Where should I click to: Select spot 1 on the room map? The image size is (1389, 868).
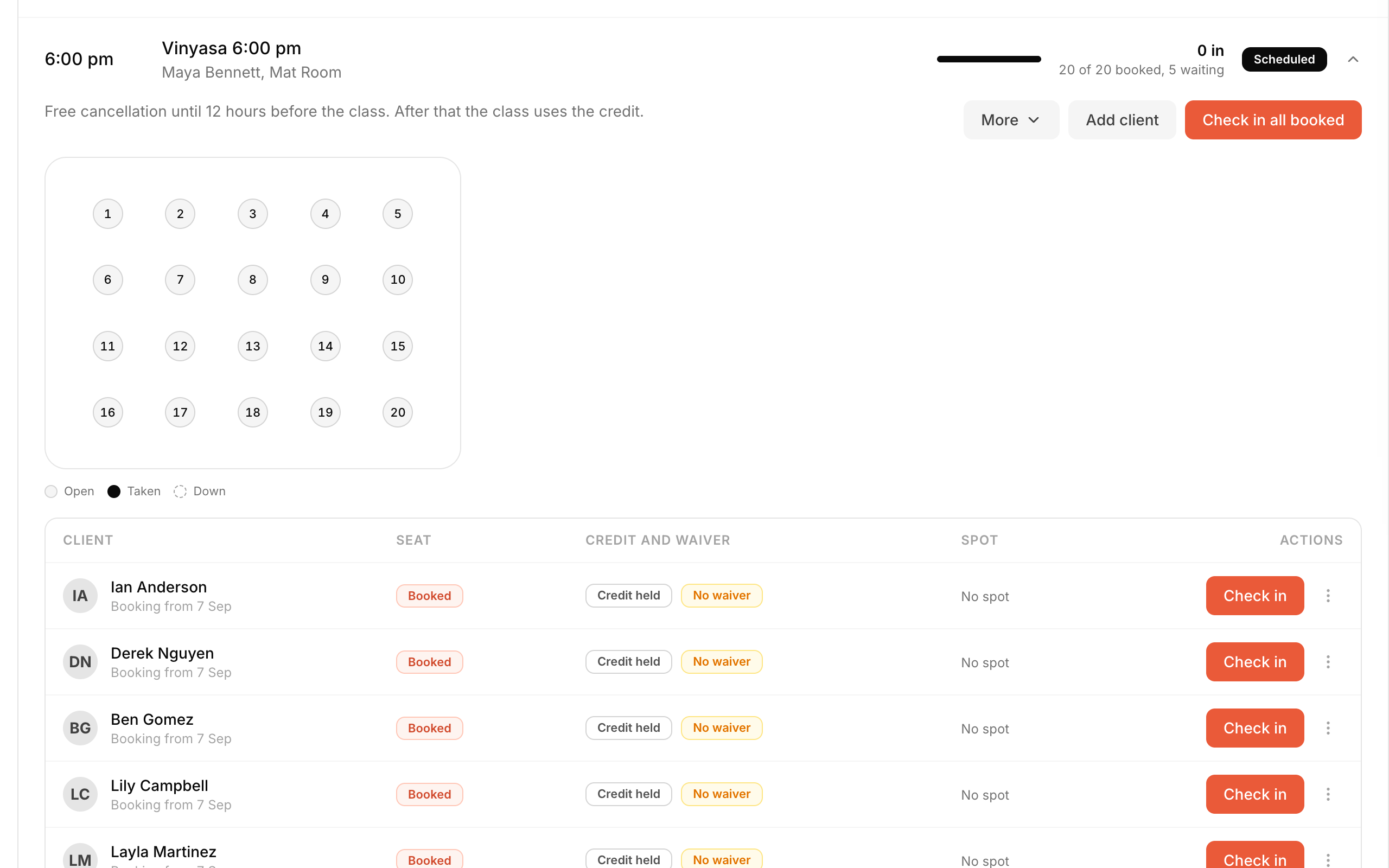tap(108, 214)
